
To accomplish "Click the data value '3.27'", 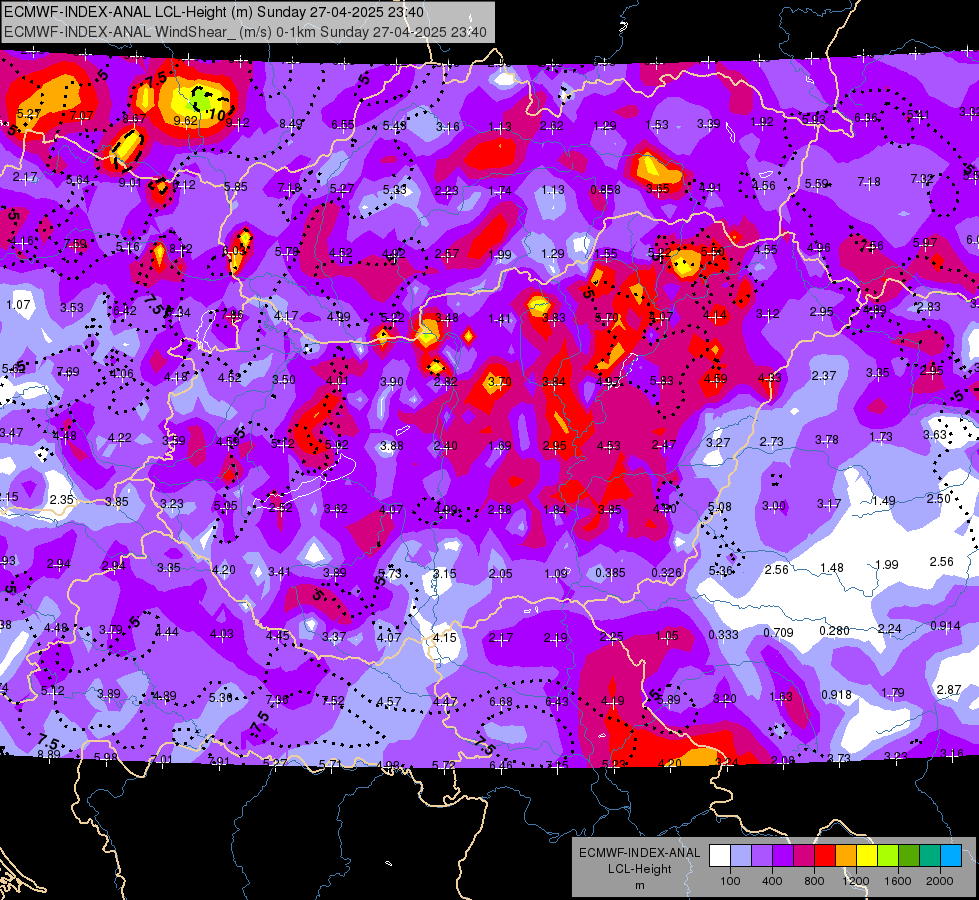I will tap(718, 442).
